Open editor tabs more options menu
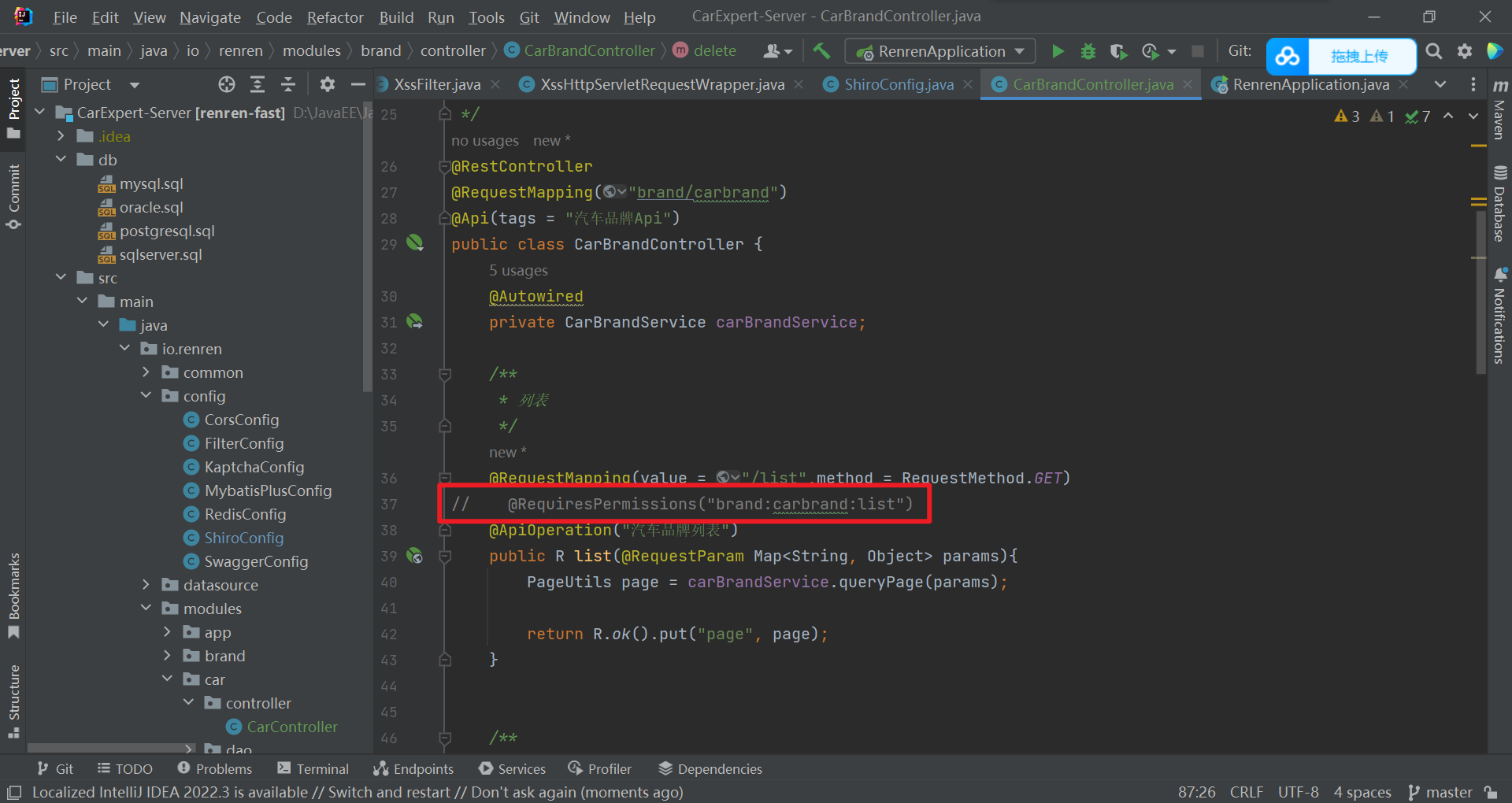Viewport: 1512px width, 803px height. click(x=1473, y=84)
